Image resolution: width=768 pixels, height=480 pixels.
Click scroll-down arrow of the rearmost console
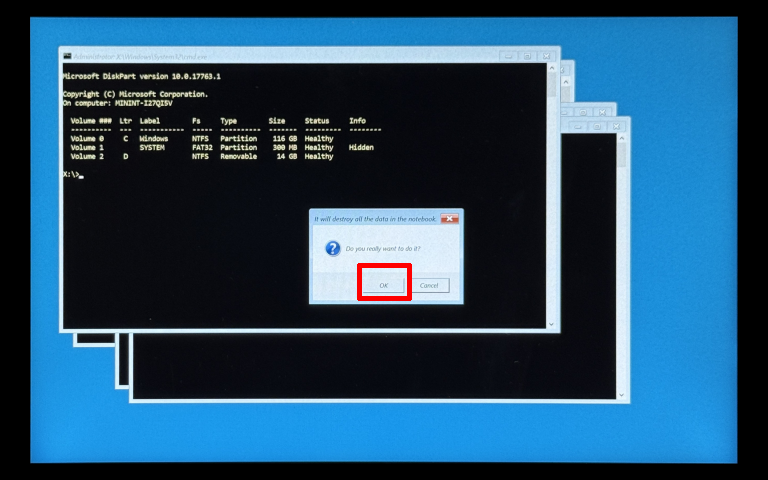[x=624, y=395]
